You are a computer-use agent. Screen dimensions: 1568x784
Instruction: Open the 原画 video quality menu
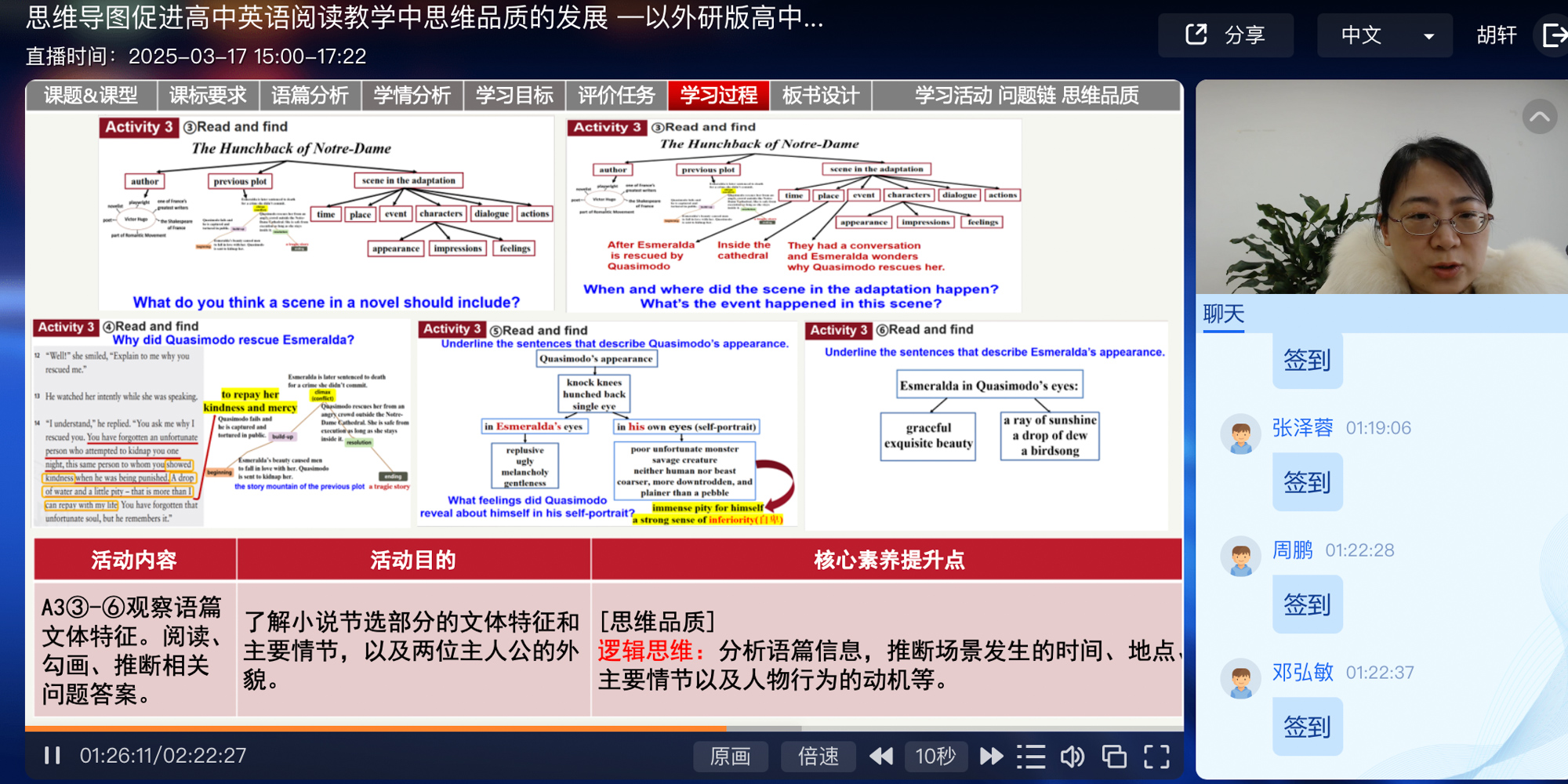pos(730,756)
